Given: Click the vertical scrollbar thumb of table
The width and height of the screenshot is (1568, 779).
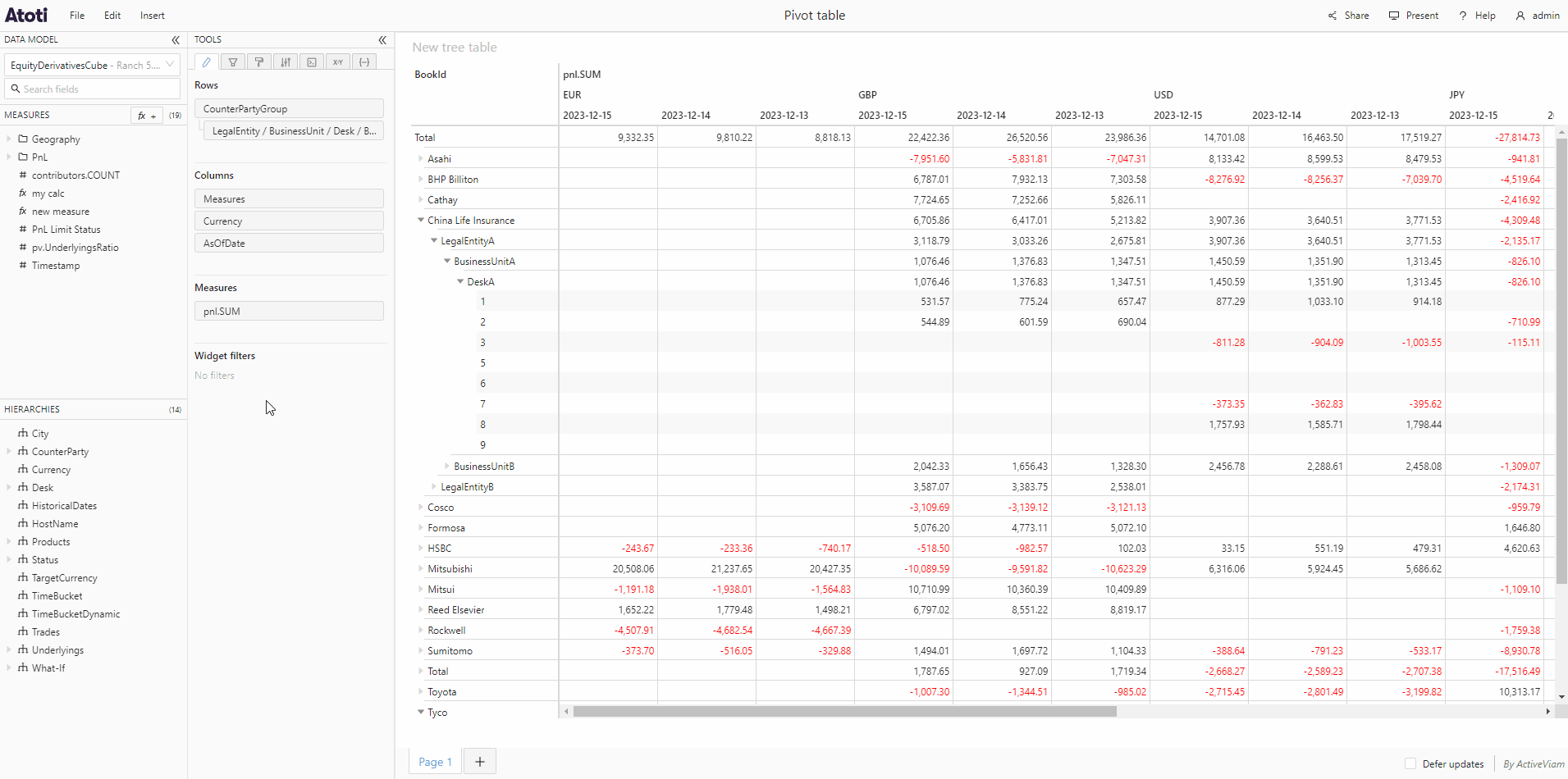Looking at the screenshot, I should point(1561,361).
